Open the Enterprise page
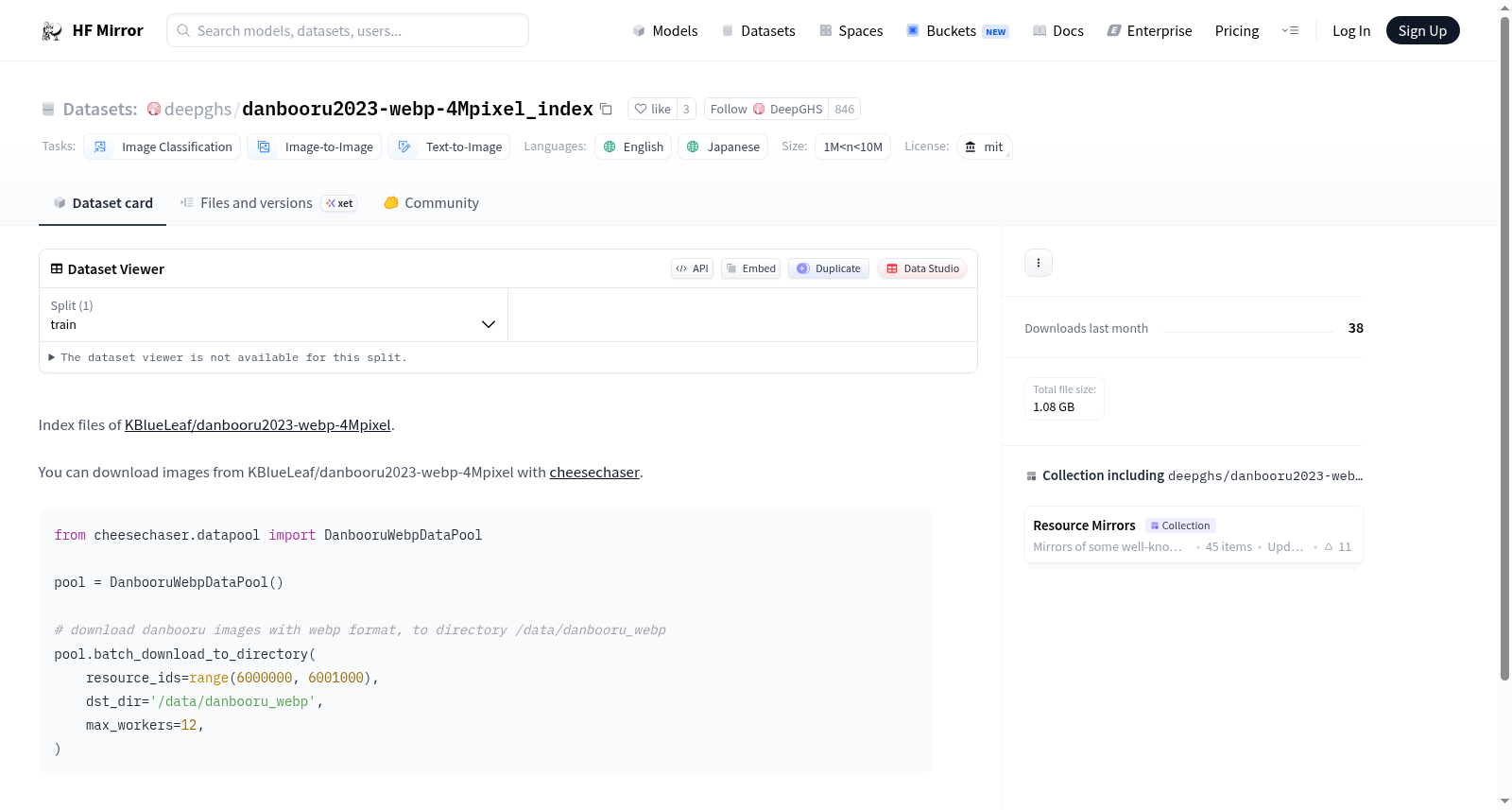The width and height of the screenshot is (1512, 810). click(1149, 31)
